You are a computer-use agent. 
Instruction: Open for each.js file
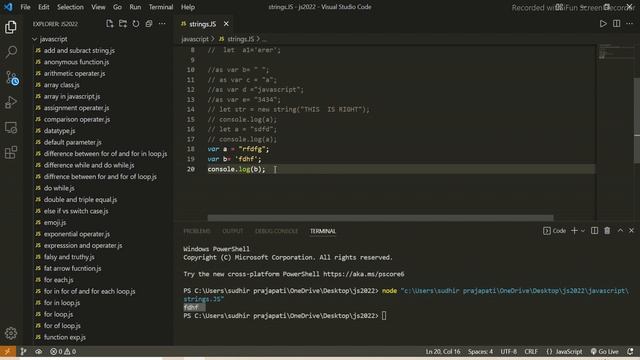pyautogui.click(x=58, y=280)
